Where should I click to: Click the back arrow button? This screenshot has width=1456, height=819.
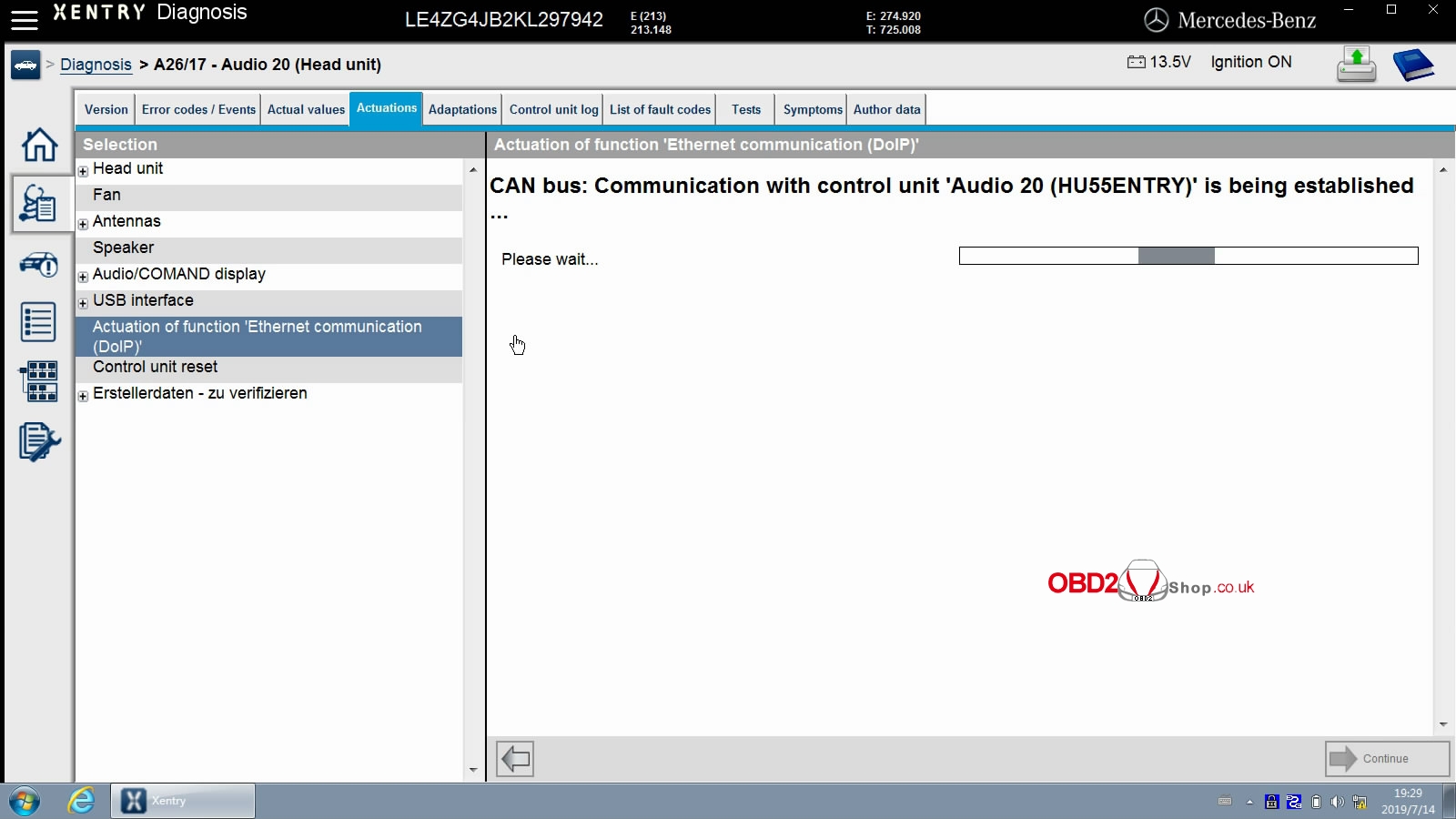[x=515, y=758]
